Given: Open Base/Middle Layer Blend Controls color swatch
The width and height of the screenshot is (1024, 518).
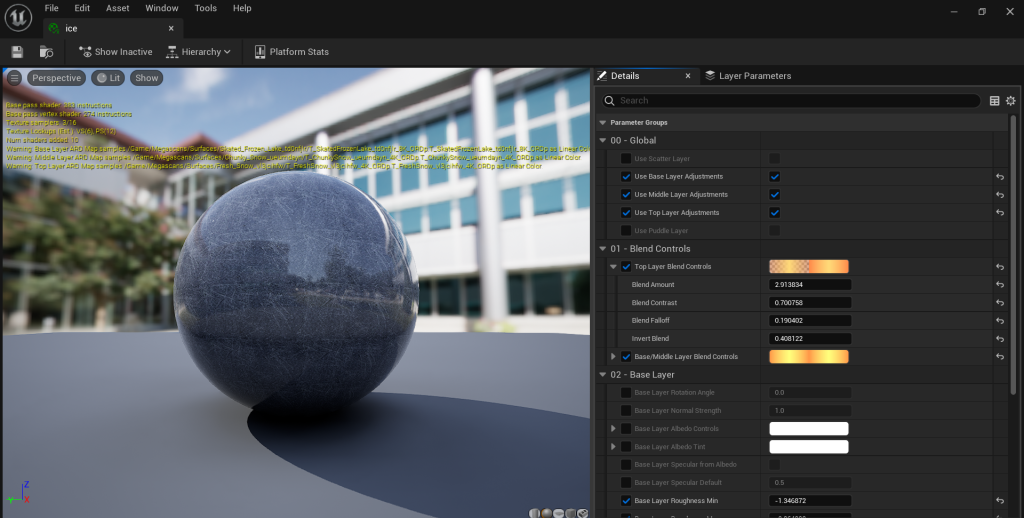Looking at the screenshot, I should (x=808, y=357).
